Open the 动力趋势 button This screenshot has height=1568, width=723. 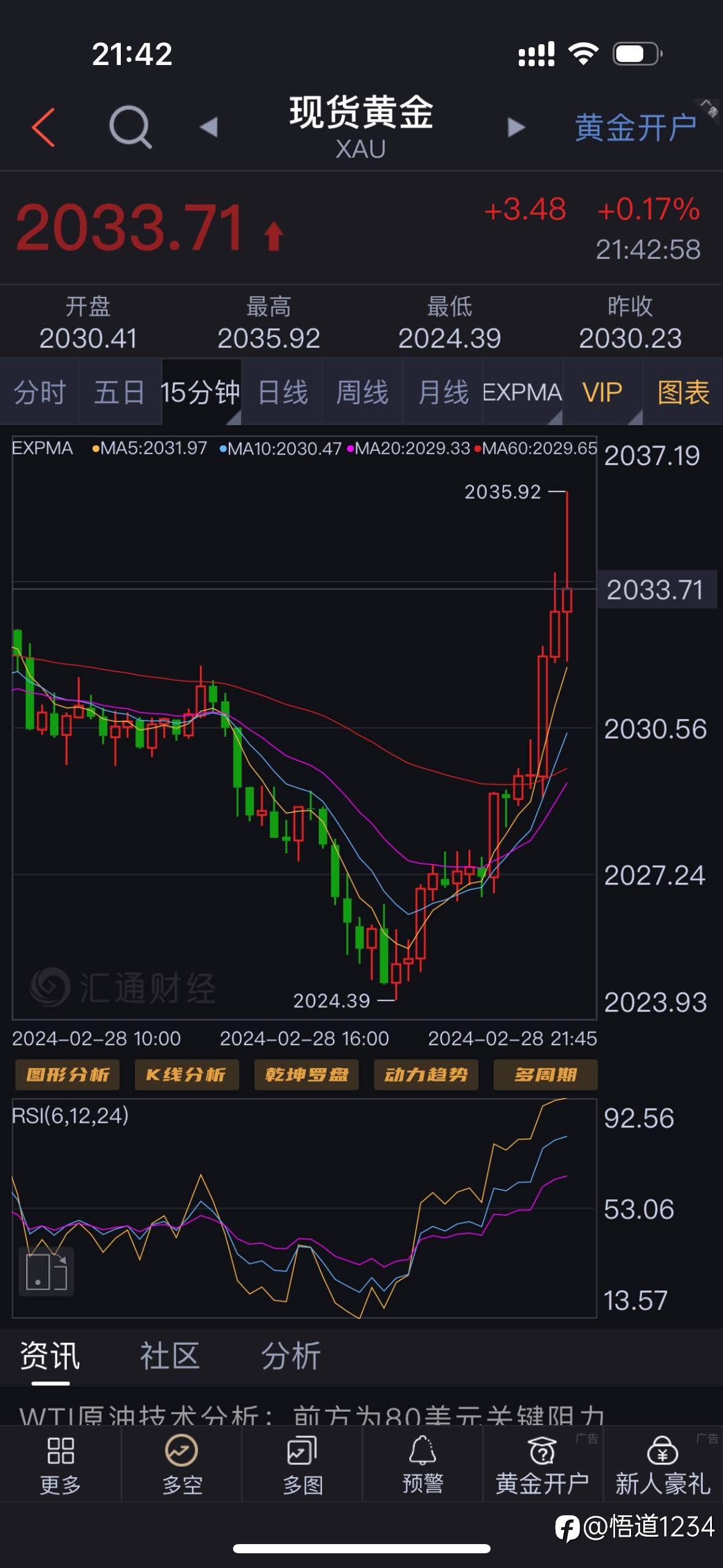pos(426,1074)
